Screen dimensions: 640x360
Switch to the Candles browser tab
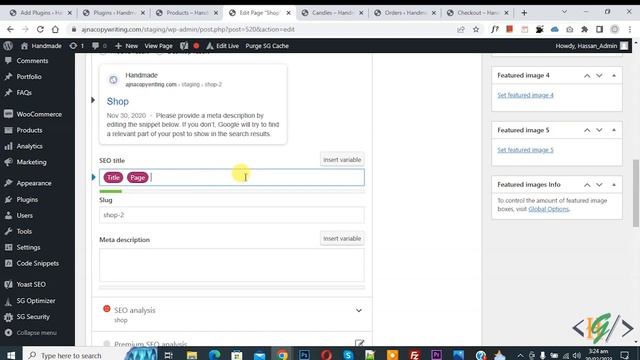pos(332,13)
